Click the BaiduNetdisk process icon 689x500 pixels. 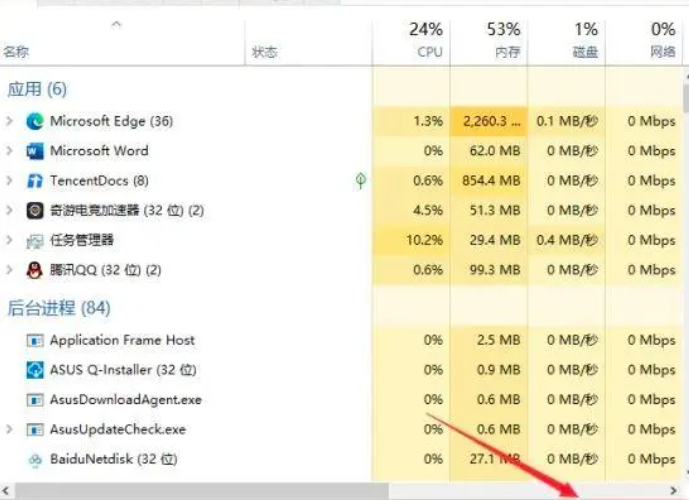(35, 459)
